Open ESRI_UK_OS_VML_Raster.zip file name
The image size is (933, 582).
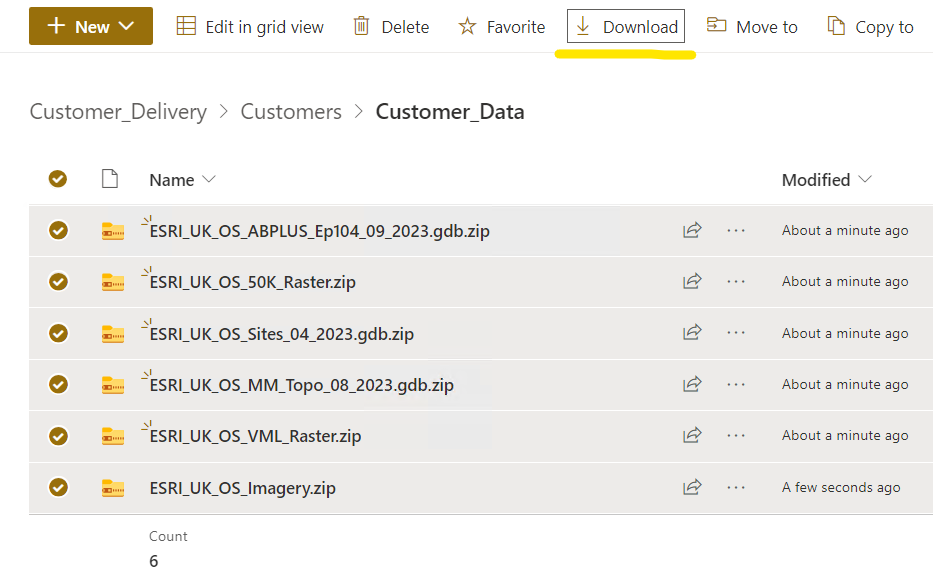[255, 436]
